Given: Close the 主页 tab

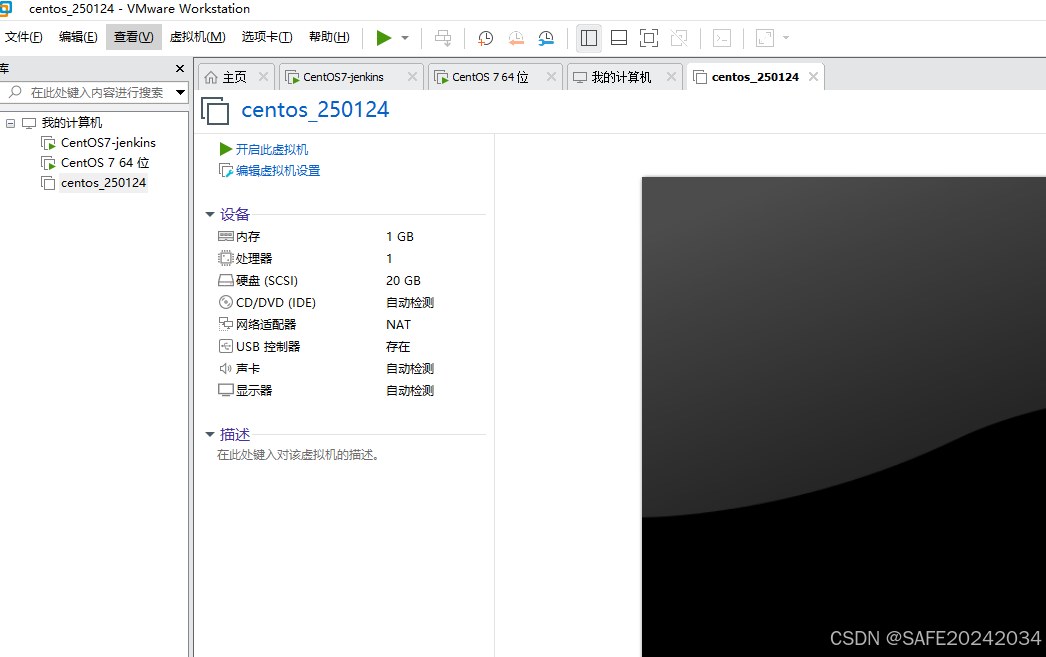Looking at the screenshot, I should click(264, 77).
